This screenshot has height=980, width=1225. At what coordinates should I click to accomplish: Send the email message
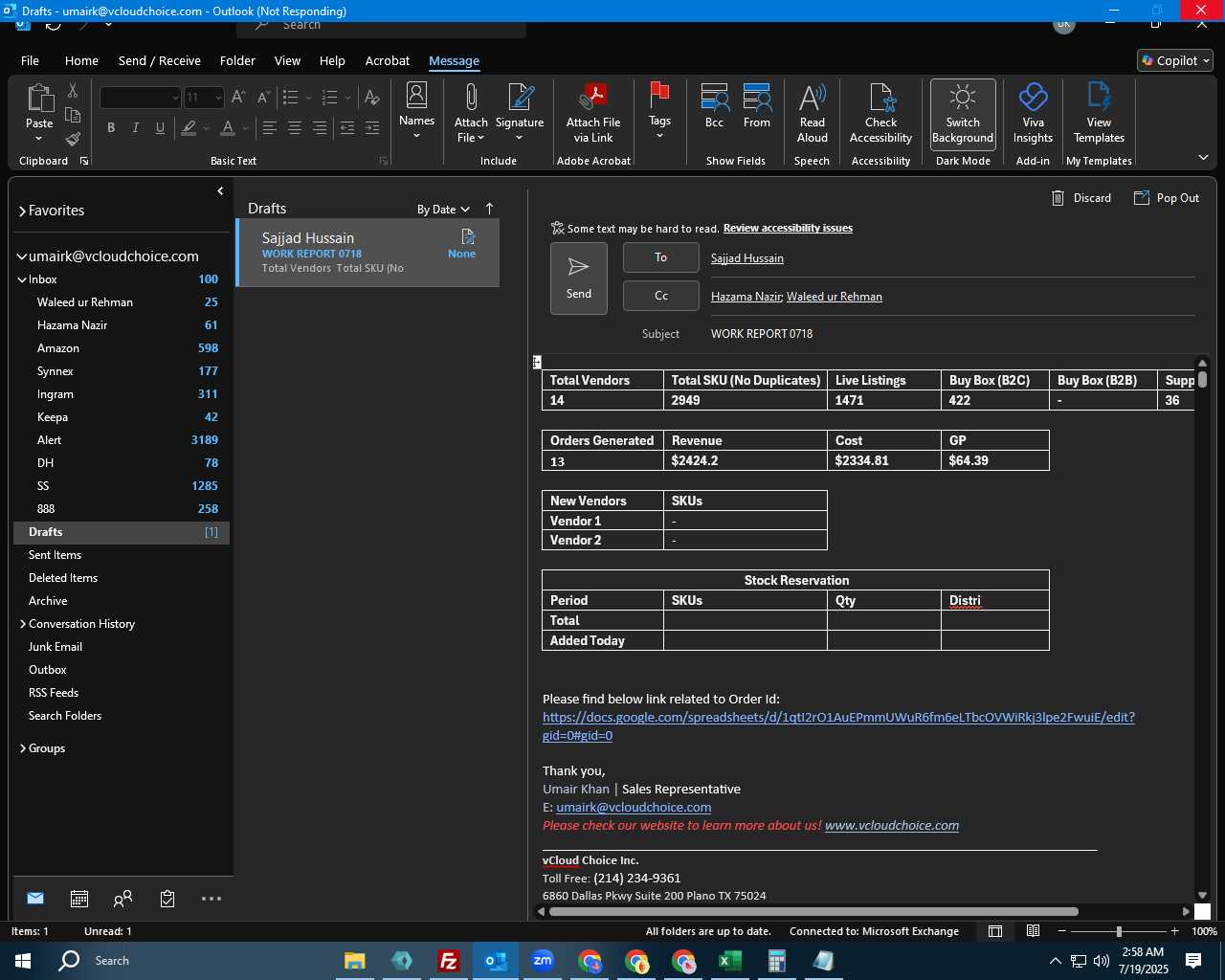click(579, 278)
